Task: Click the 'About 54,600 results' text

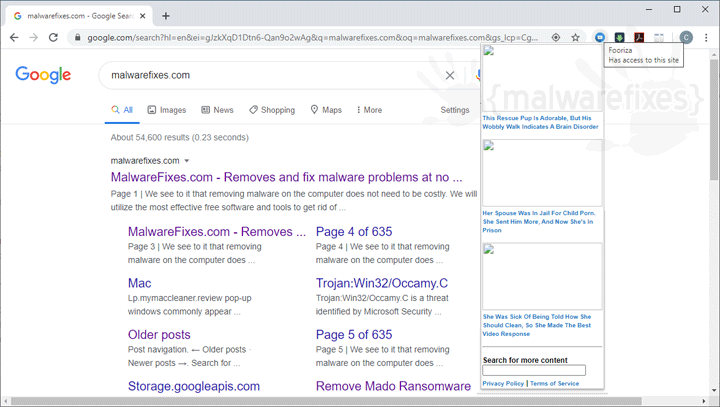Action: [179, 137]
